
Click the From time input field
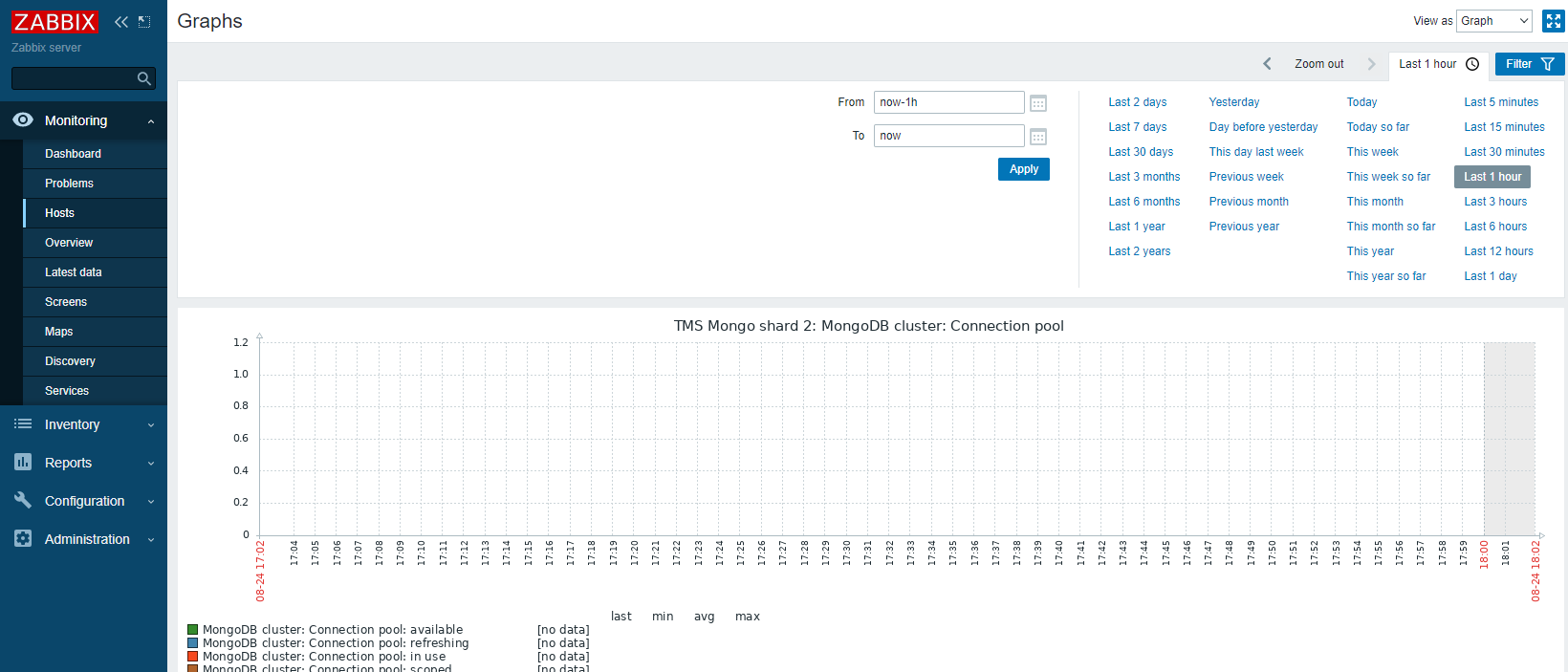948,102
